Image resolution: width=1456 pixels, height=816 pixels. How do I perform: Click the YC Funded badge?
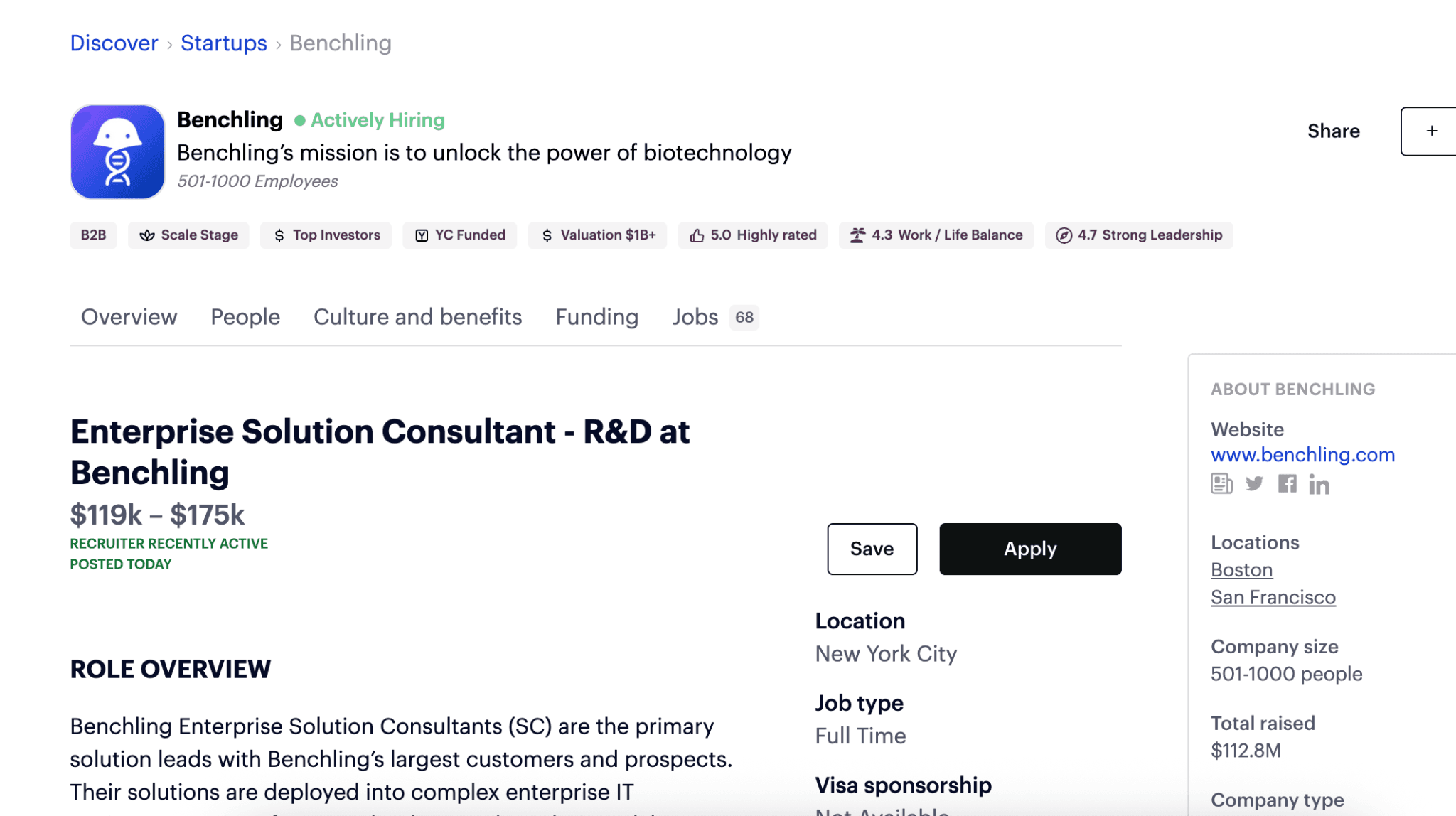click(x=460, y=235)
